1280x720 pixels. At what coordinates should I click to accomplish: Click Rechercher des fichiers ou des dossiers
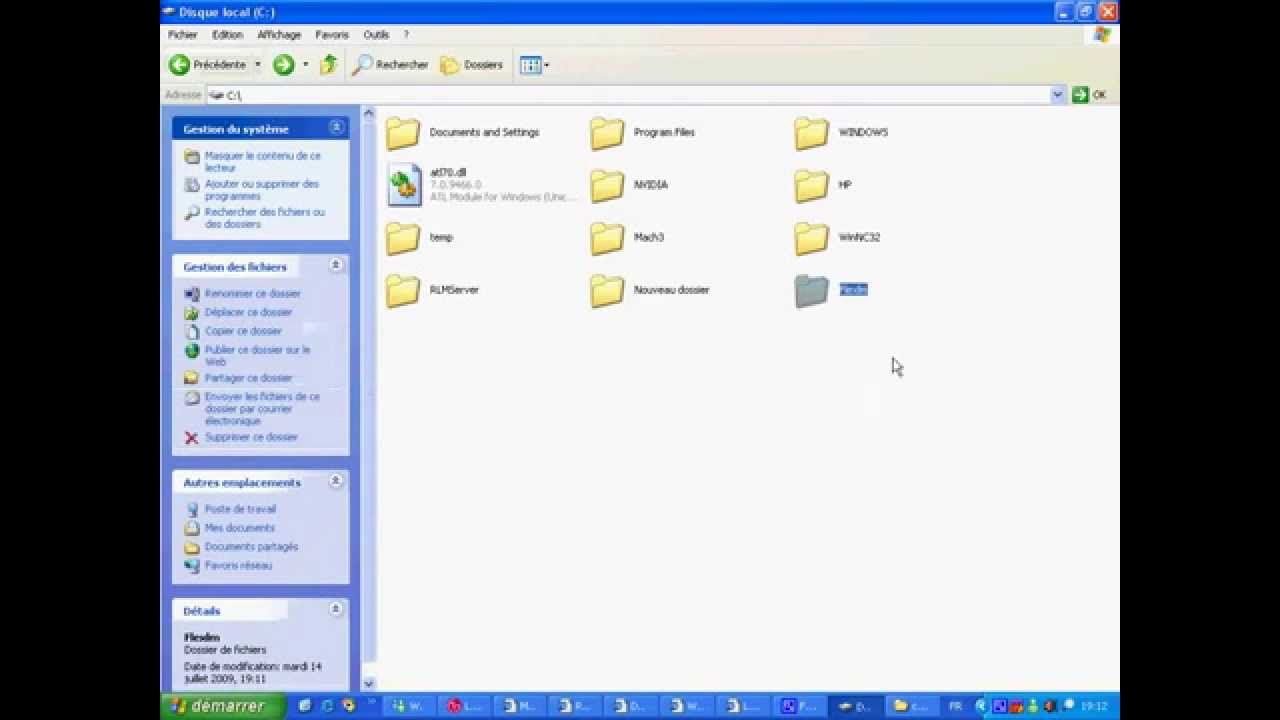(265, 218)
